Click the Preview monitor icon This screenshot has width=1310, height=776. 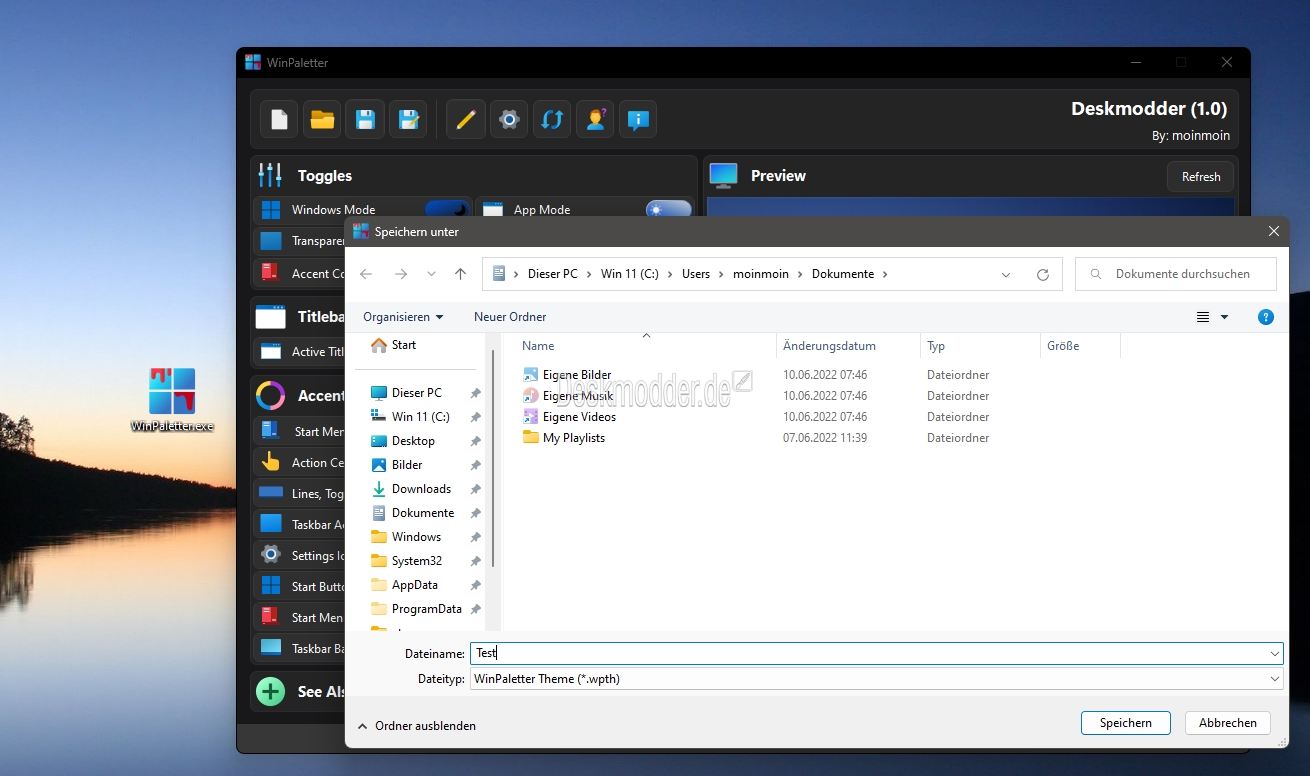pos(723,175)
